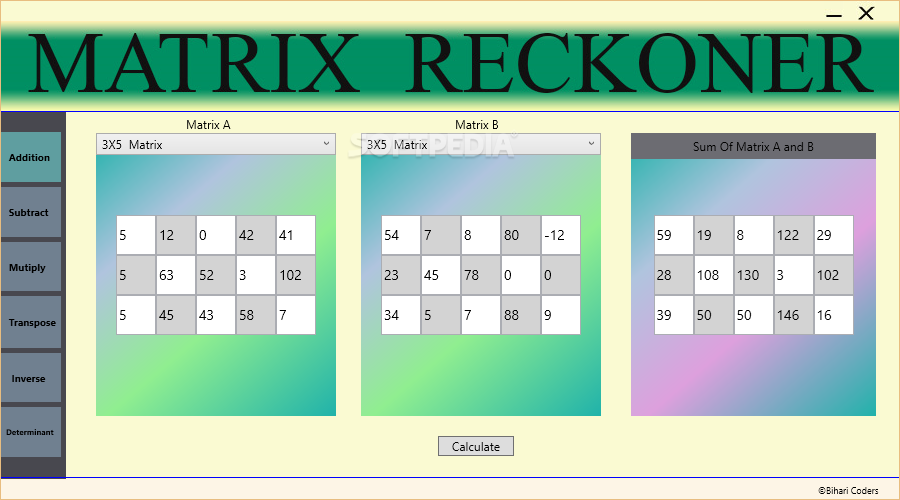Click sum result cell showing 122
Screen dimensions: 900x500
tap(794, 235)
